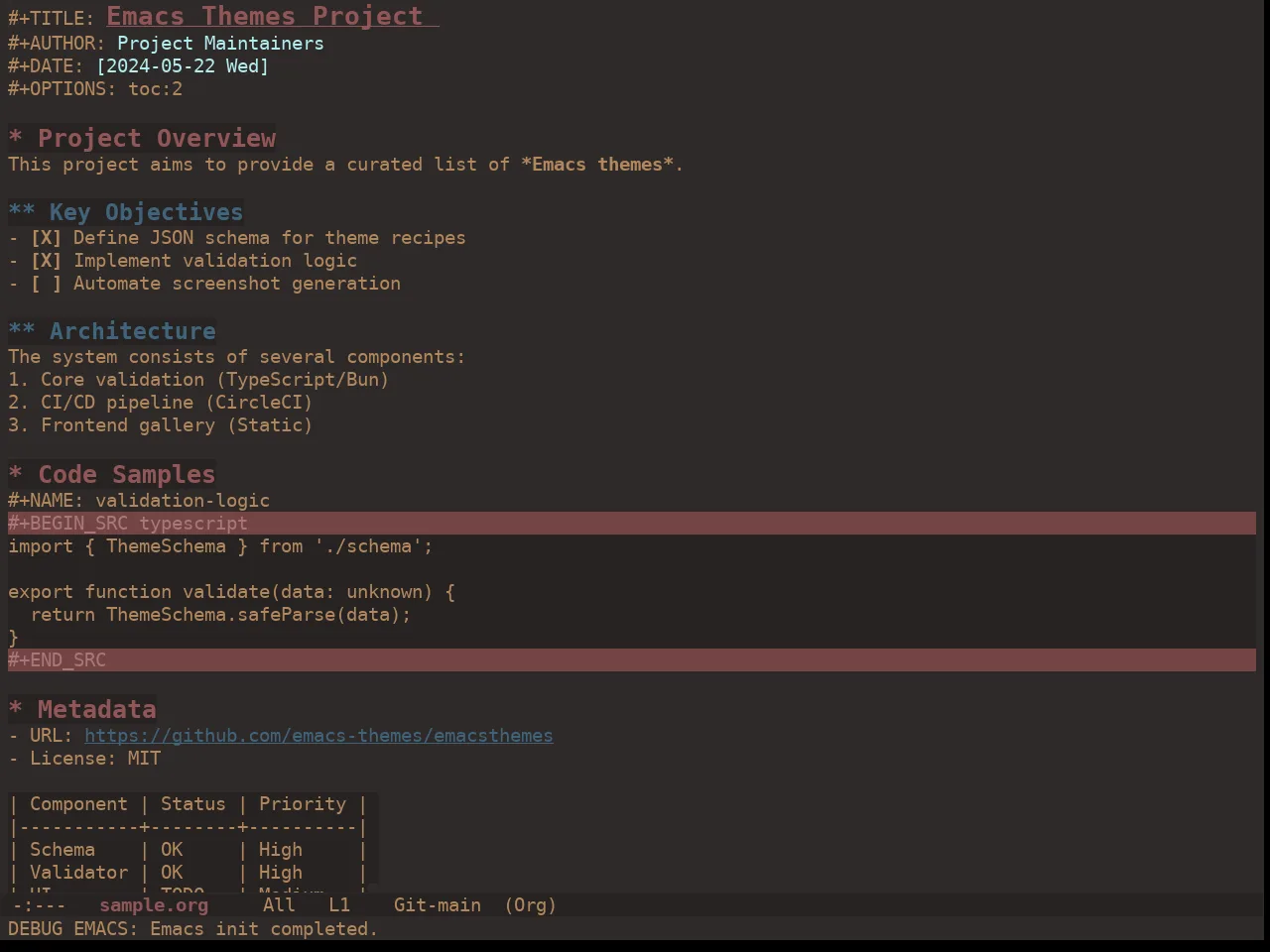The width and height of the screenshot is (1270, 952).
Task: Click the 'Priority' table header cell
Action: click(x=303, y=804)
